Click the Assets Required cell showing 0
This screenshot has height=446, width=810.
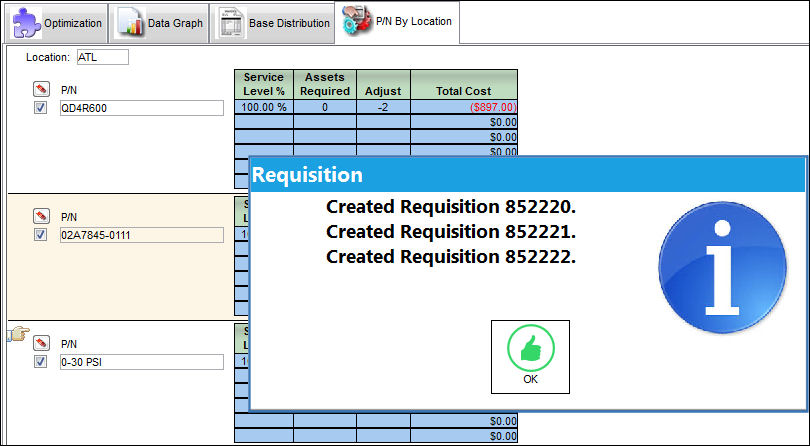[x=325, y=107]
